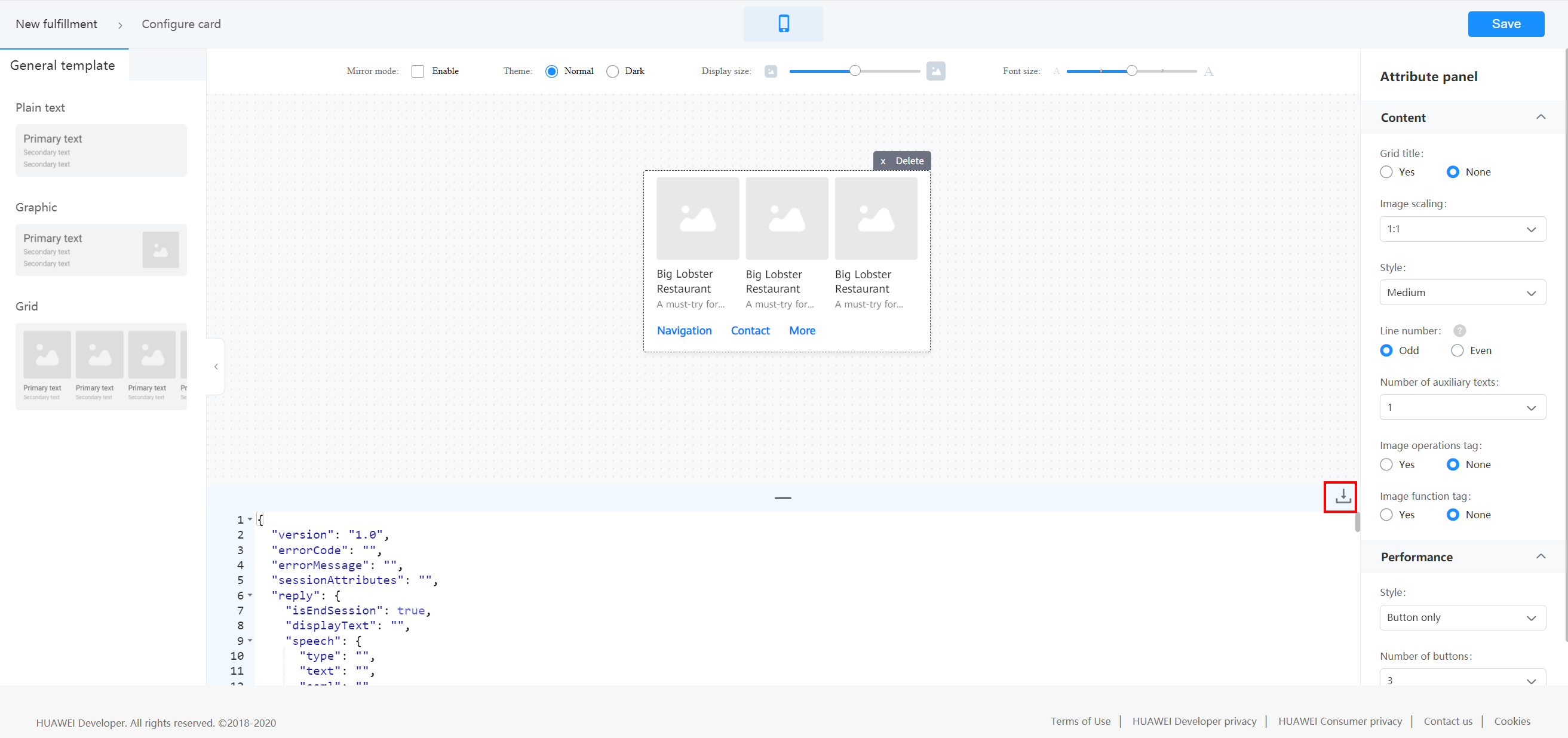
Task: Open Cookies footer link
Action: [1512, 721]
